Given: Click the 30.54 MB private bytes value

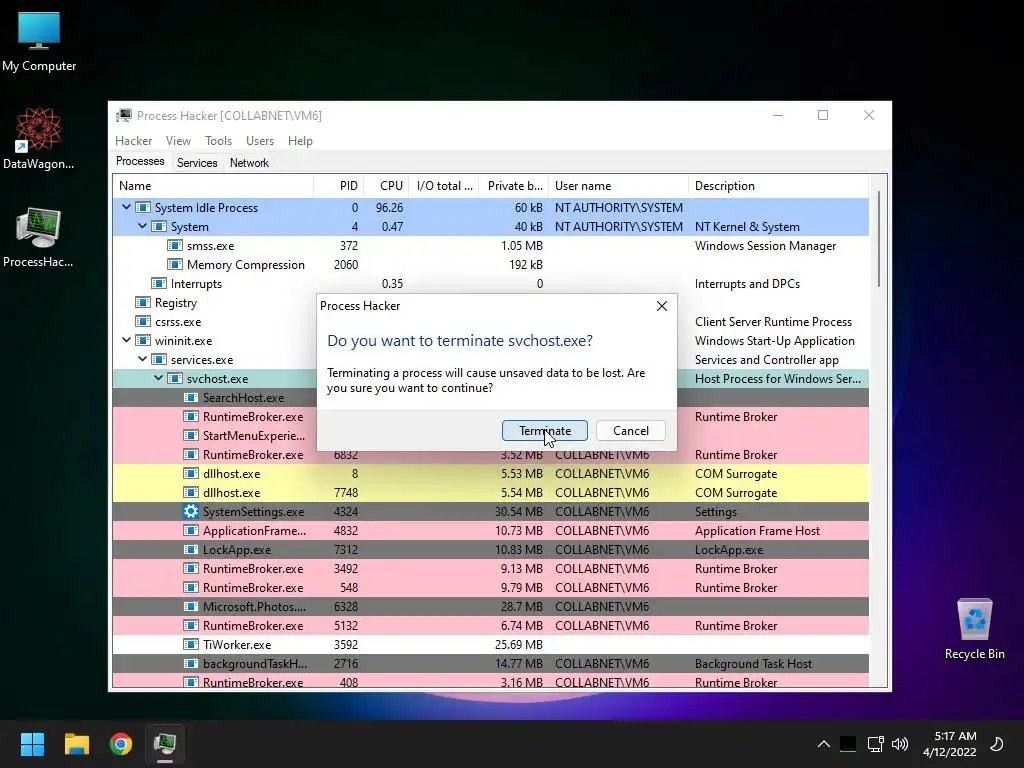Looking at the screenshot, I should point(519,511).
